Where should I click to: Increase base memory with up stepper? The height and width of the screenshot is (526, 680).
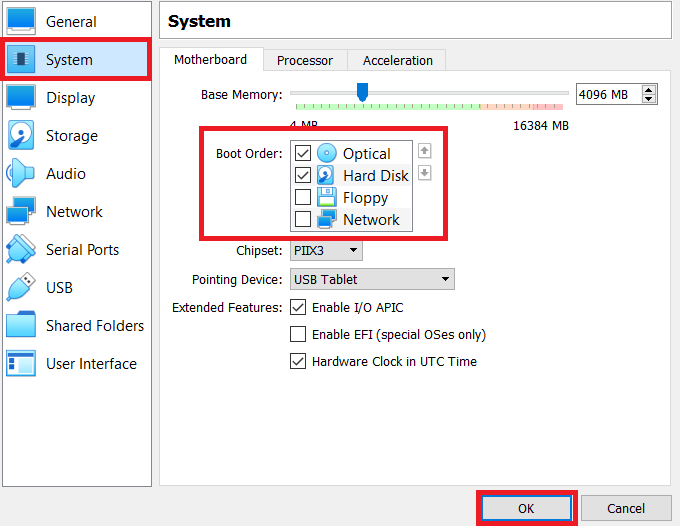pyautogui.click(x=648, y=90)
